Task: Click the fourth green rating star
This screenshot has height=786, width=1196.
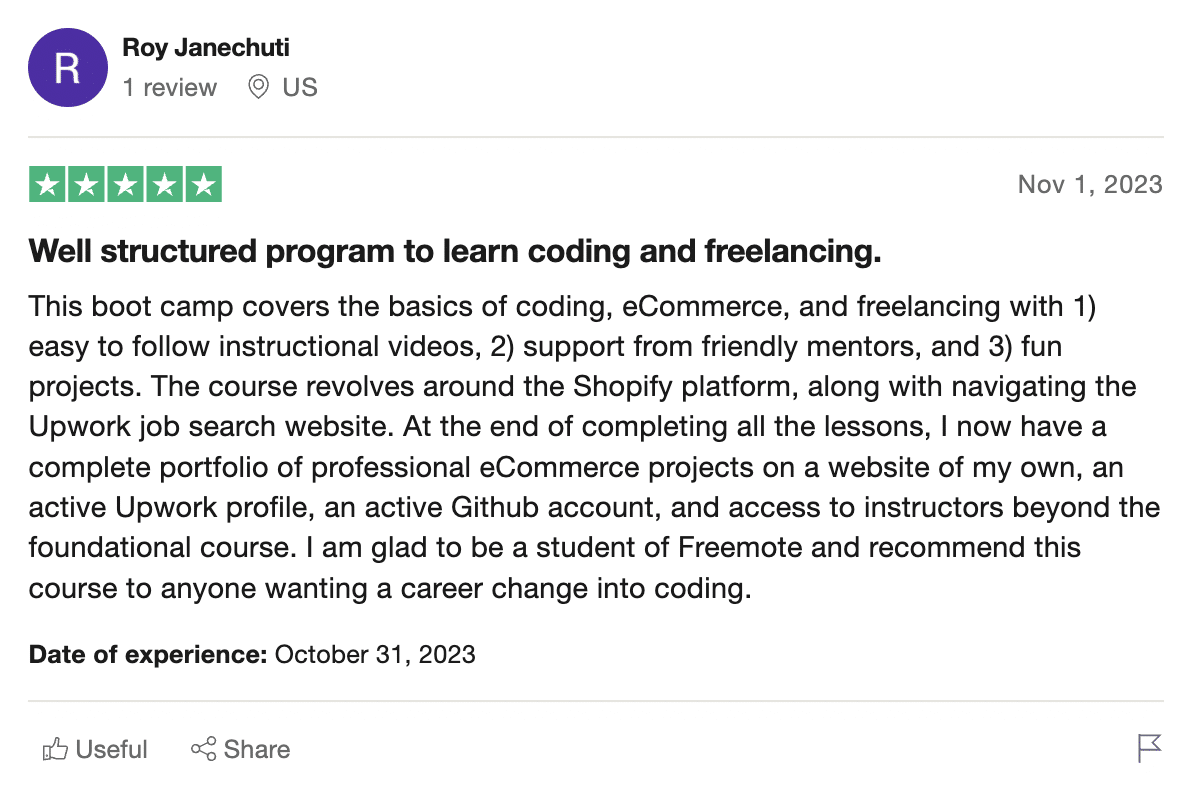Action: pos(164,184)
